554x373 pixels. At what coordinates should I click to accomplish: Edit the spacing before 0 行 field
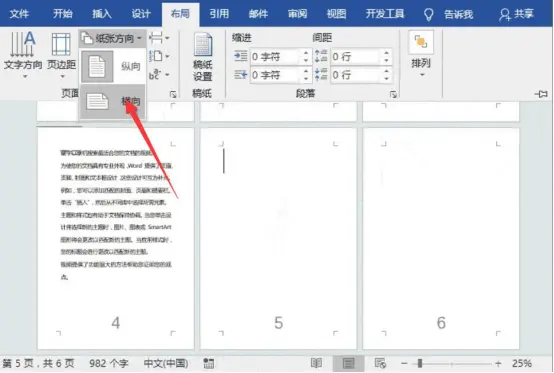point(356,57)
